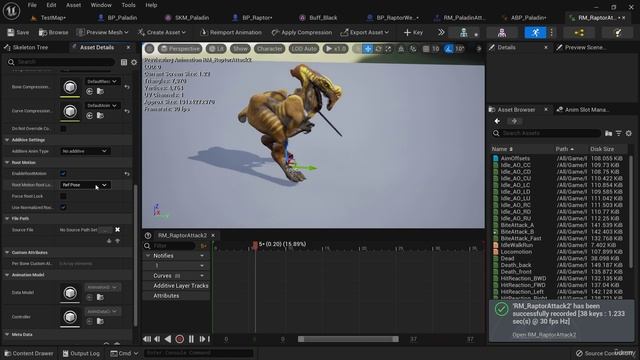Image resolution: width=640 pixels, height=360 pixels.
Task: Toggle surface snapping in viewport
Action: 413,49
